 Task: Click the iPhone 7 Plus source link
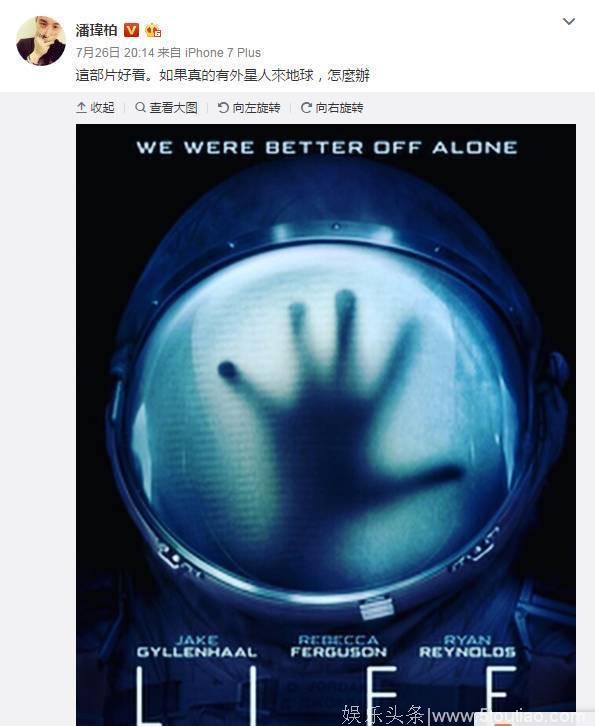pyautogui.click(x=223, y=53)
